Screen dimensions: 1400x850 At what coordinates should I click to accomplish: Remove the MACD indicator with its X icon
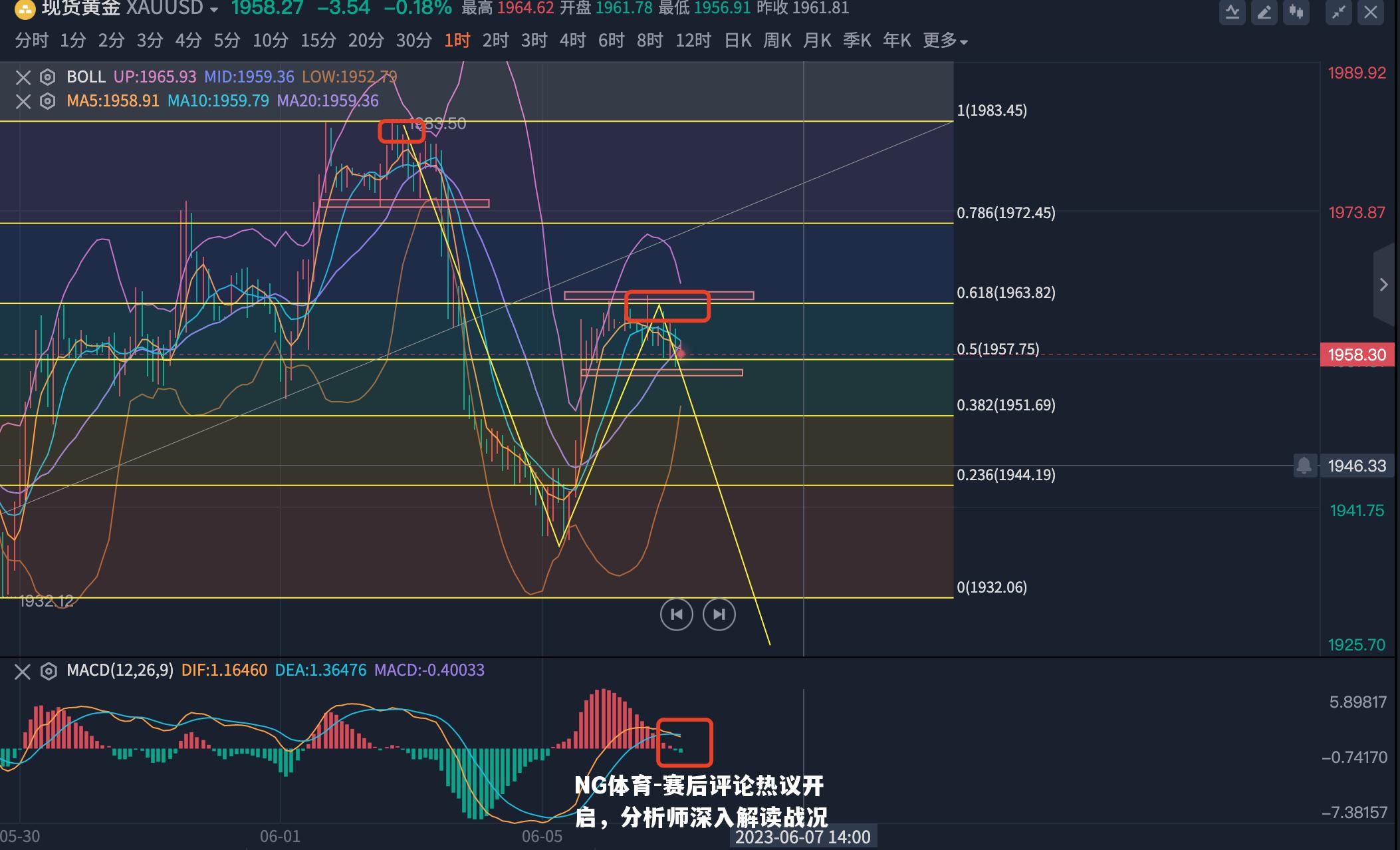click(23, 672)
